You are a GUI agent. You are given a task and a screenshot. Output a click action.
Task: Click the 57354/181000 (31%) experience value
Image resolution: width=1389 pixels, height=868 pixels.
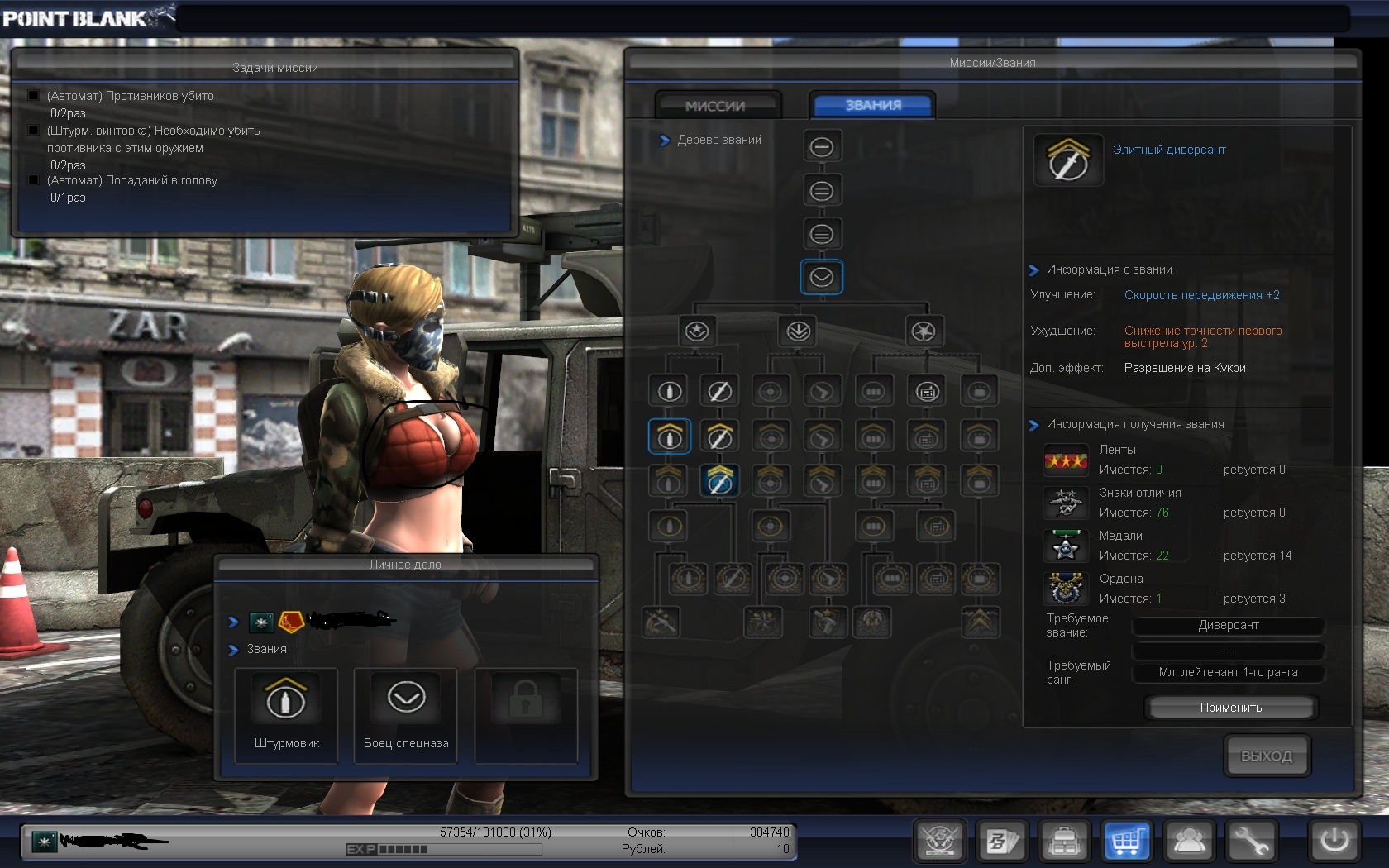coord(495,832)
